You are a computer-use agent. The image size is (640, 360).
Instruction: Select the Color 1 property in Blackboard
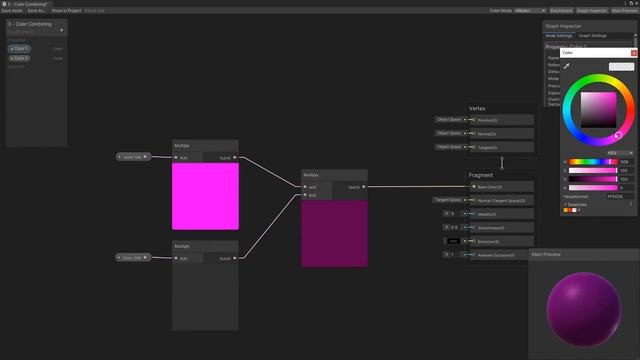click(19, 49)
